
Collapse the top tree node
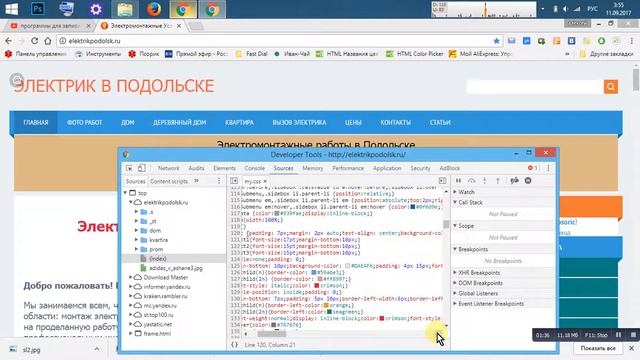tap(126, 193)
